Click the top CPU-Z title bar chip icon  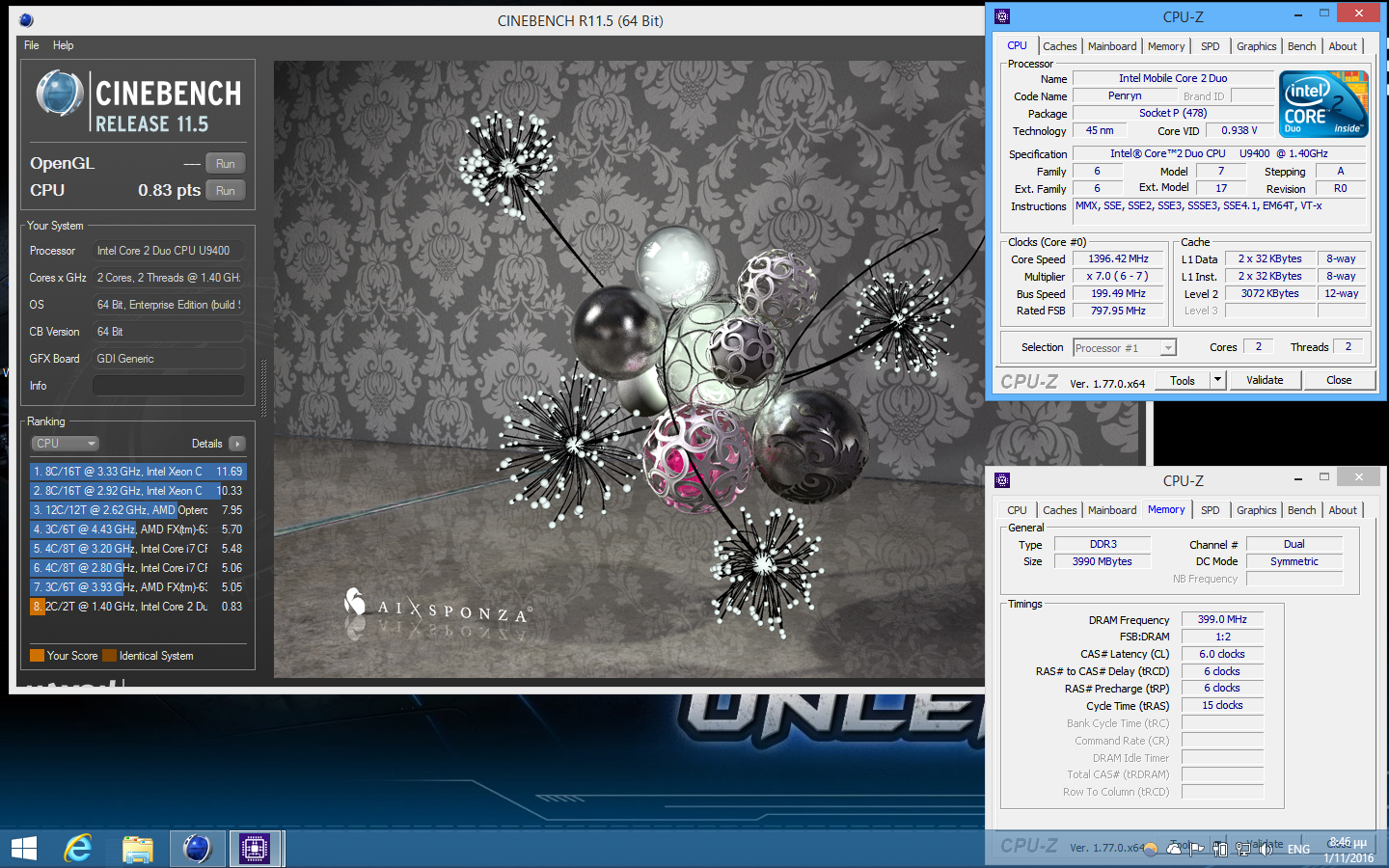tap(1002, 16)
